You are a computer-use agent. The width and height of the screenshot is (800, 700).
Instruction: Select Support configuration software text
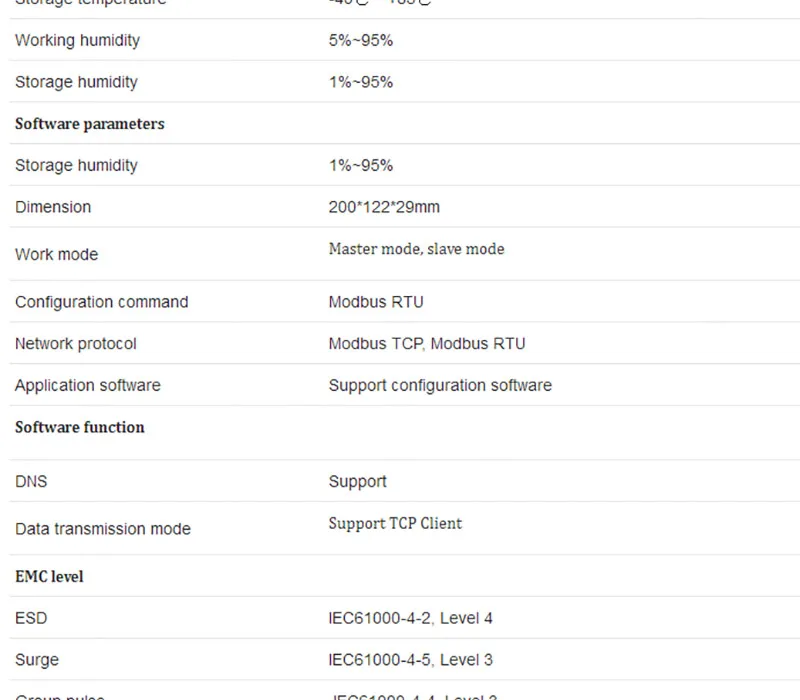440,386
